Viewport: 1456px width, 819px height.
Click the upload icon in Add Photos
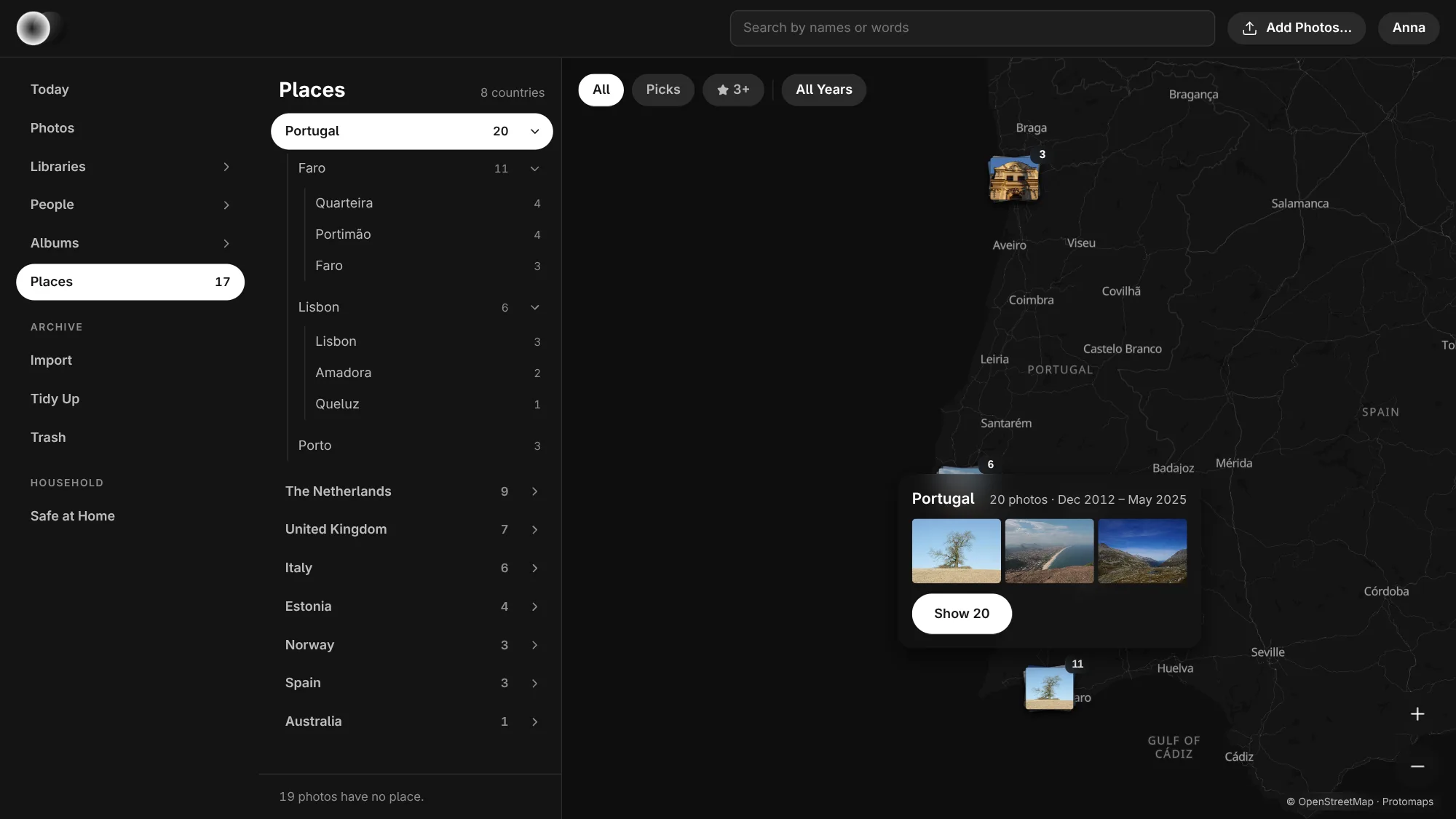tap(1249, 28)
